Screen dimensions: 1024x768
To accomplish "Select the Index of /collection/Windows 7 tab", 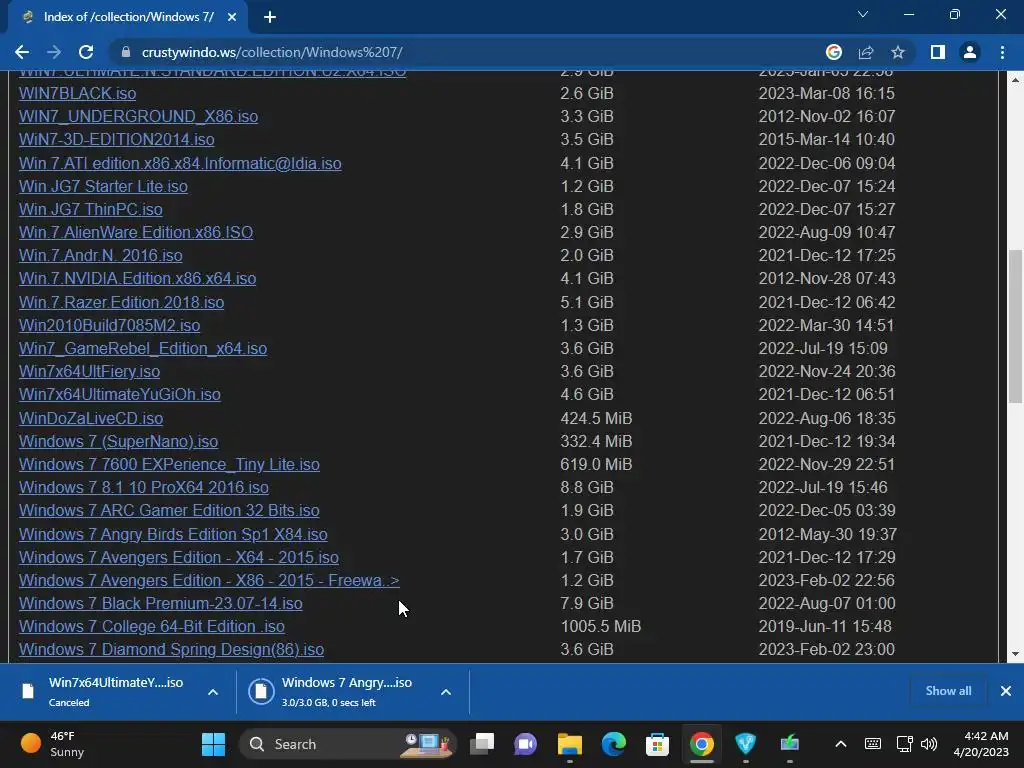I will tap(128, 17).
